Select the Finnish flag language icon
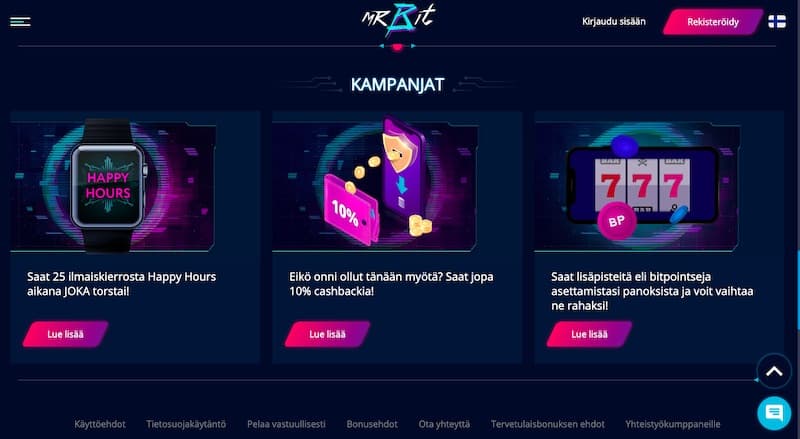Image resolution: width=800 pixels, height=439 pixels. pos(777,21)
